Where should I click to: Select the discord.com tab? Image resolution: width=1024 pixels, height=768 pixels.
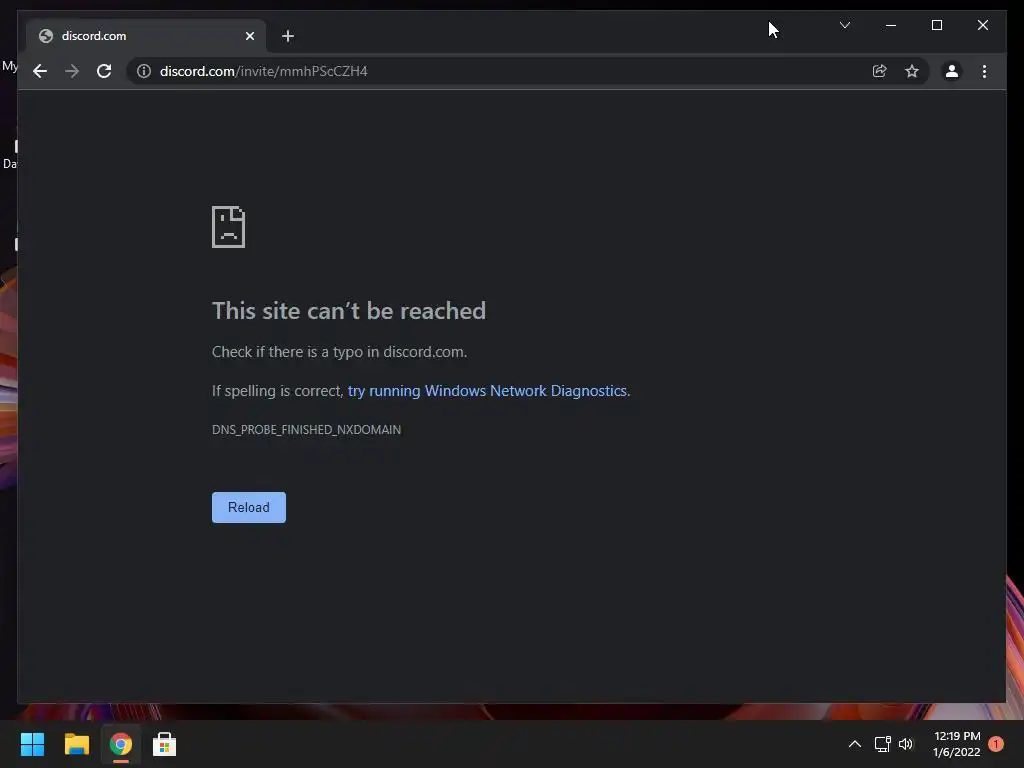[x=146, y=36]
